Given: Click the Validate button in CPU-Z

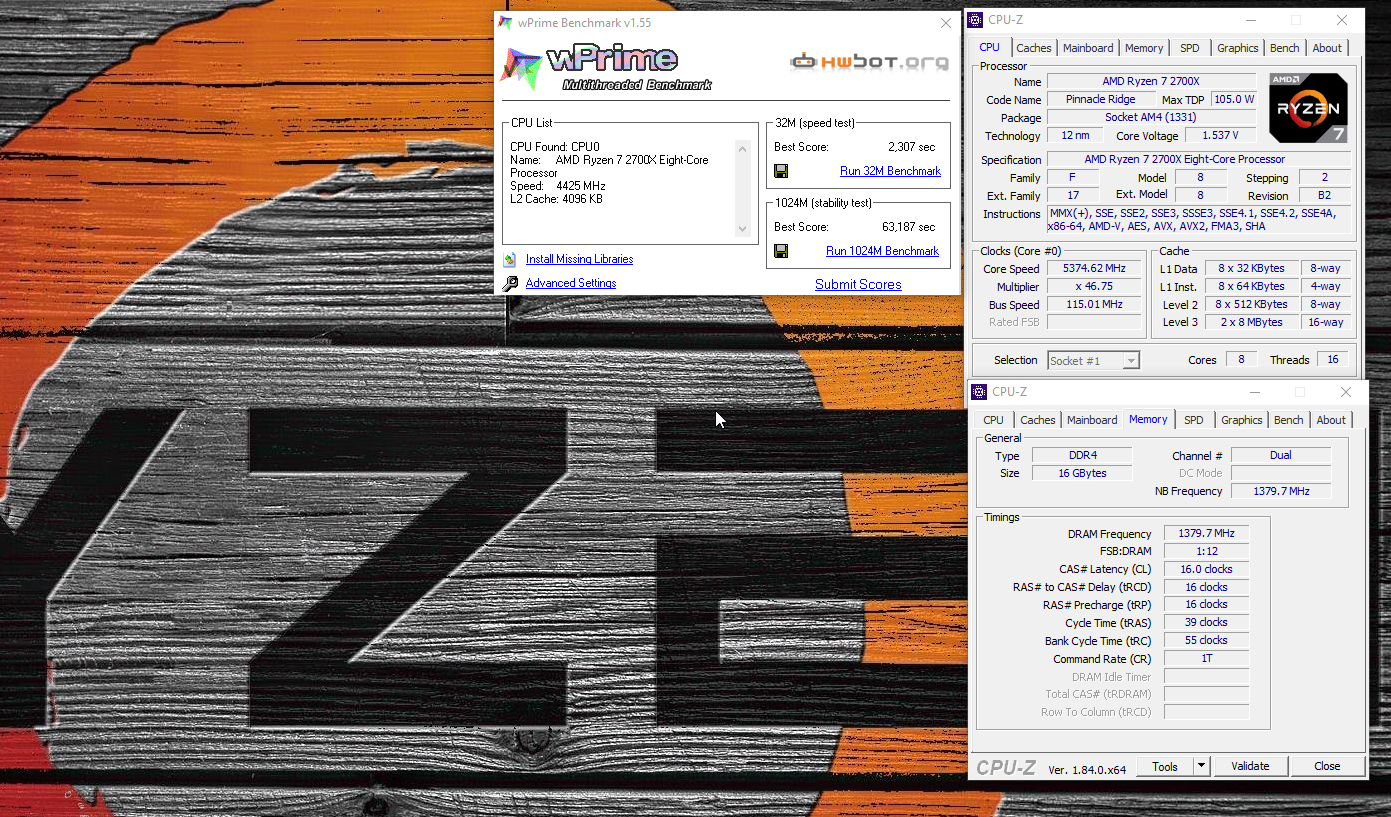Looking at the screenshot, I should pos(1250,766).
